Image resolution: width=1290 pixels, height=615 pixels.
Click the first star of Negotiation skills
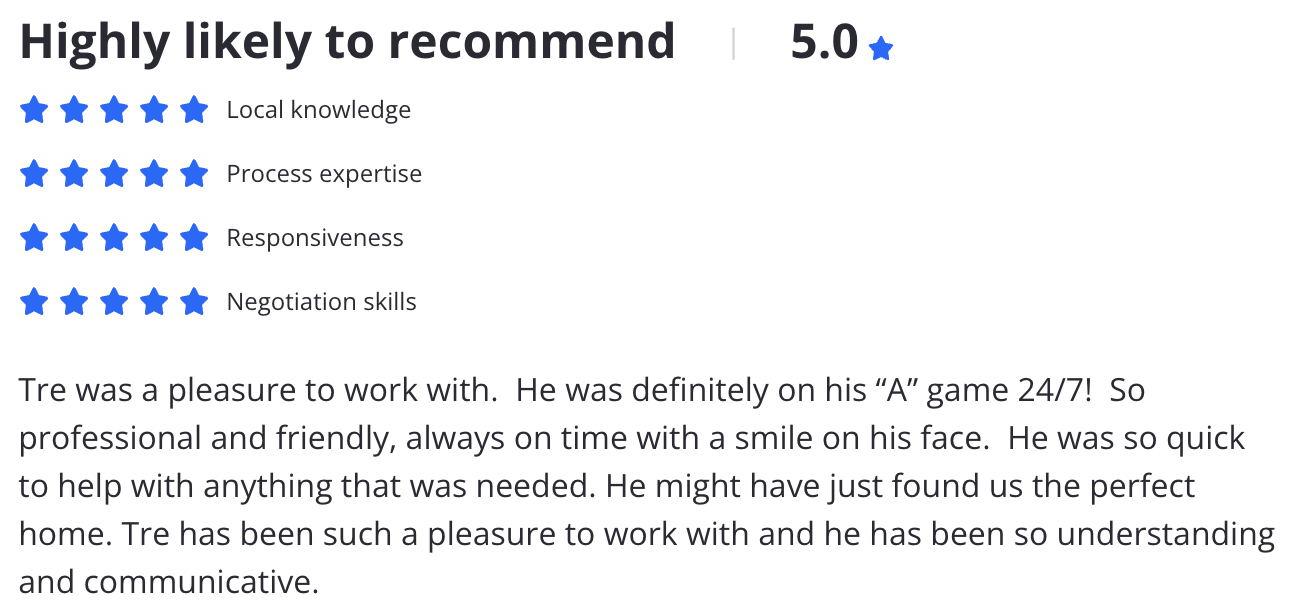click(34, 301)
